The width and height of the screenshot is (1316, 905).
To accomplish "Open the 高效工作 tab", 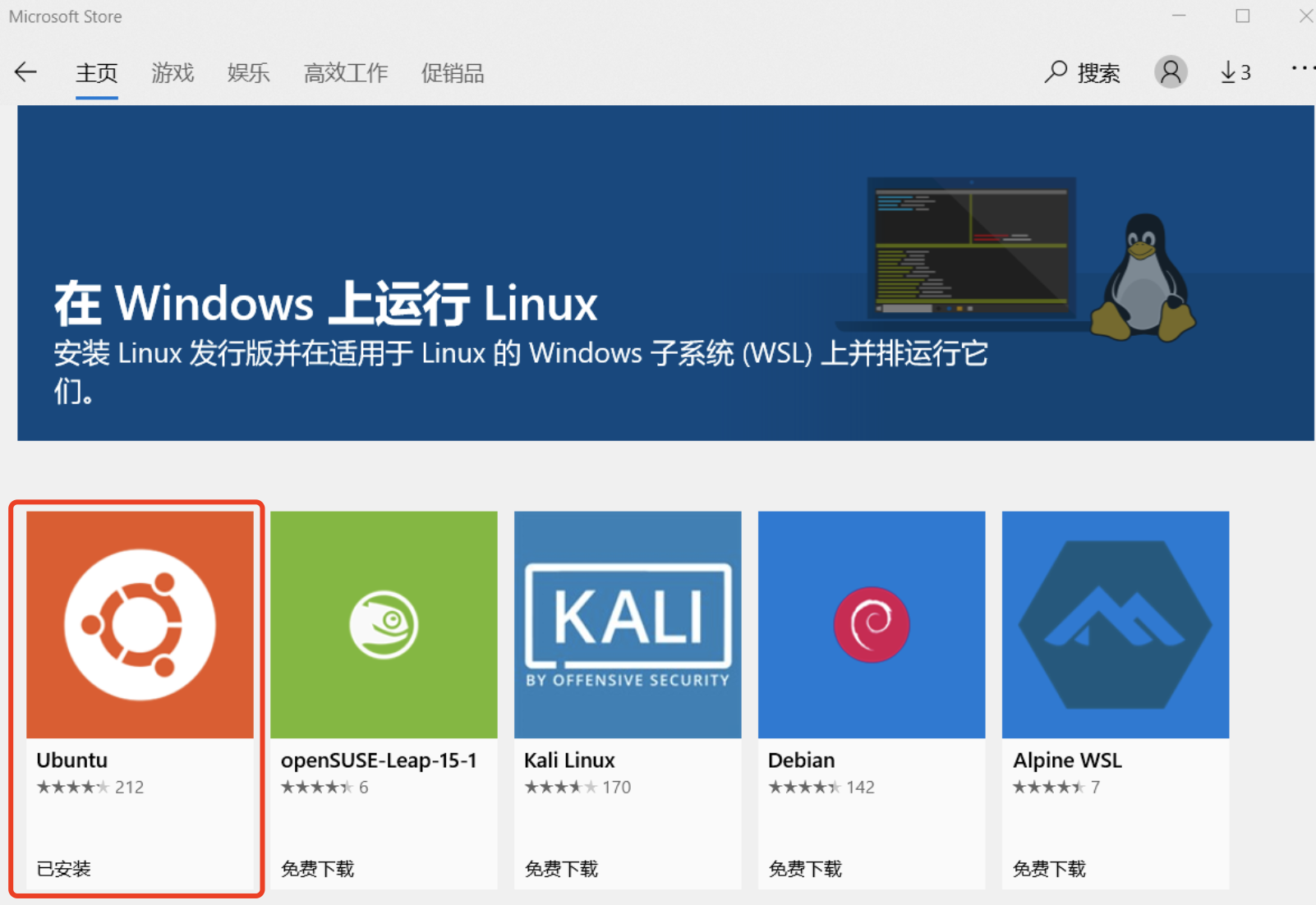I will [345, 72].
